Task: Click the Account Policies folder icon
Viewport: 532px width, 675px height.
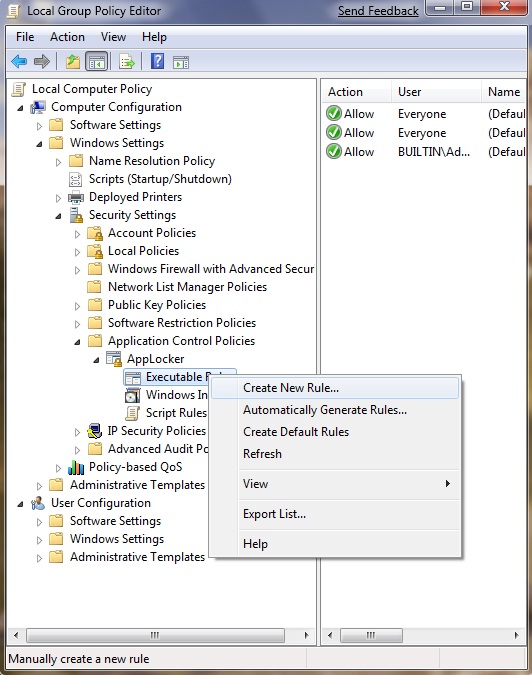Action: [x=95, y=233]
